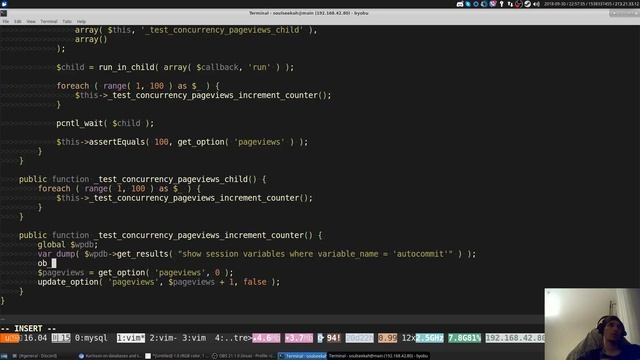Click the blue ring tray icon

click(476, 4)
